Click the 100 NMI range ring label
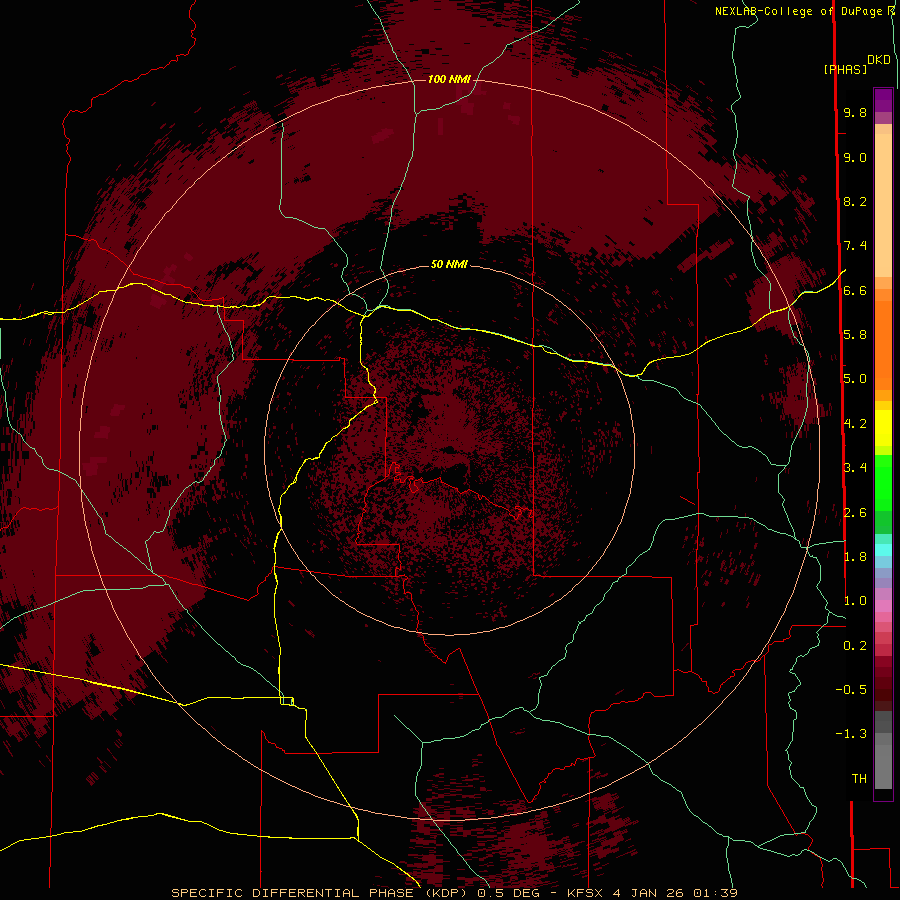This screenshot has height=900, width=900. point(449,79)
